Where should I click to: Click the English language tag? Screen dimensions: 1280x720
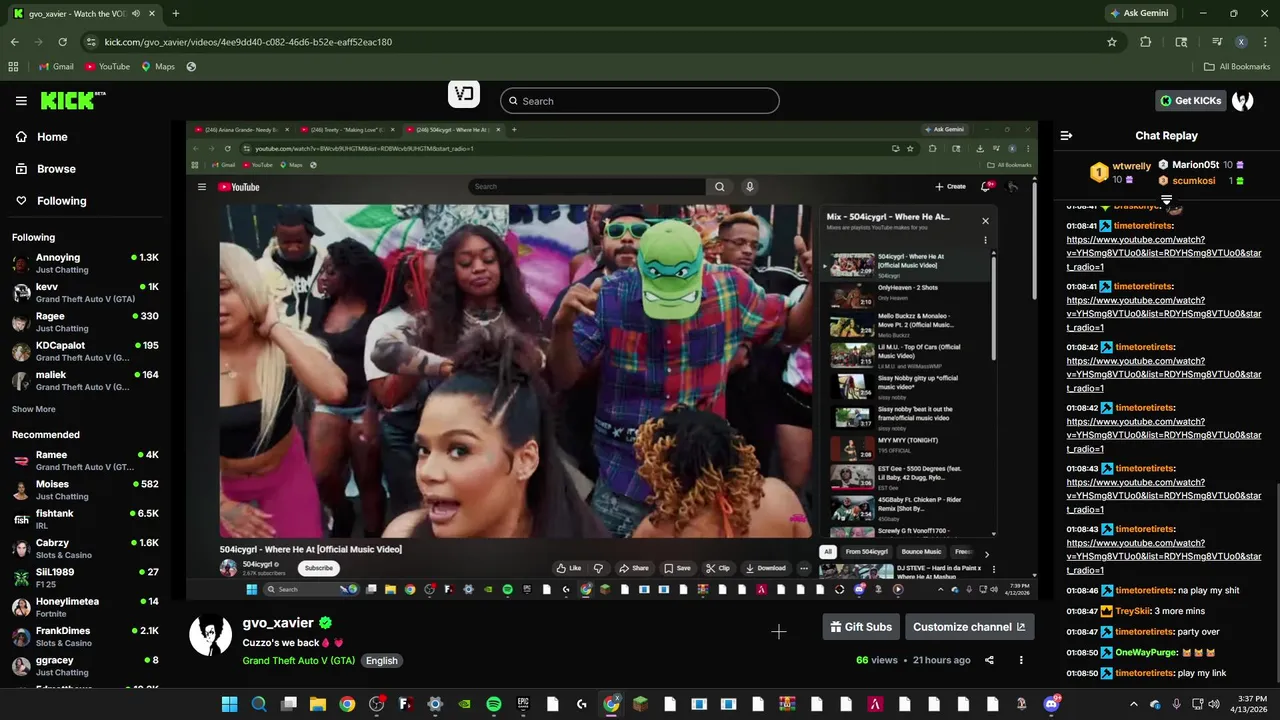pos(381,661)
